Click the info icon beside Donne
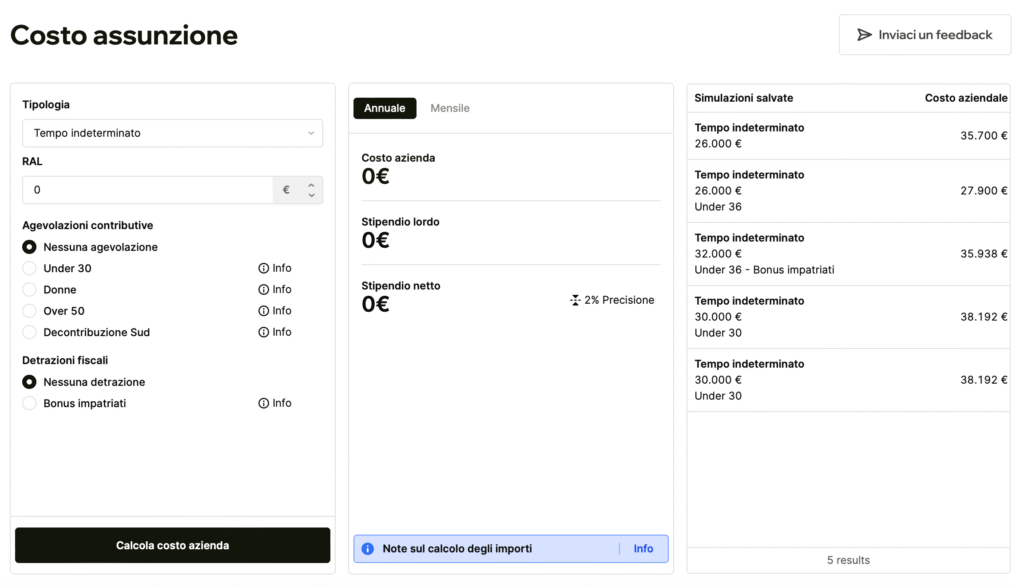Screen dimensions: 1024x587 tap(264, 290)
